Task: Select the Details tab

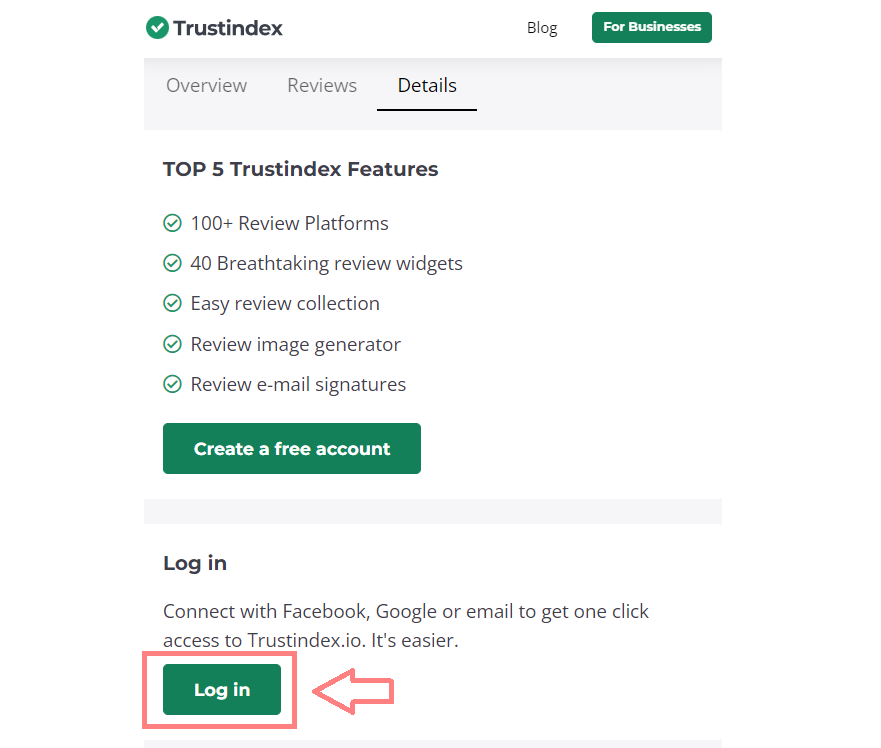Action: coord(427,86)
